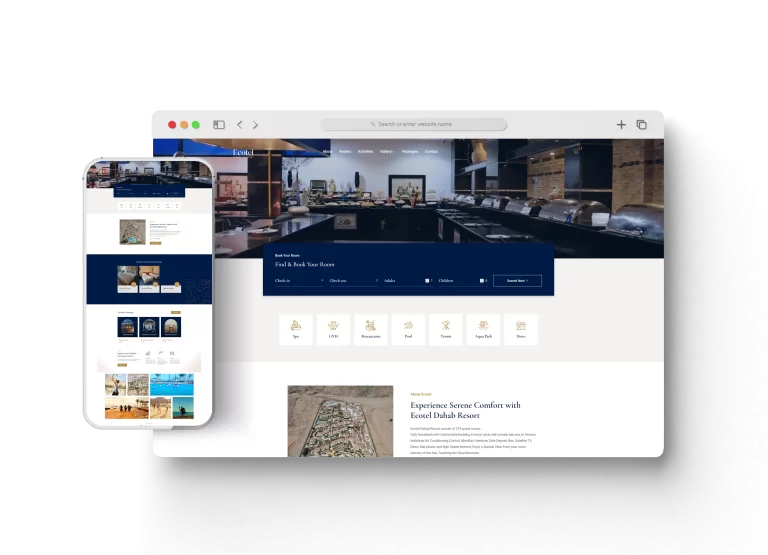Go forward with the browser forward arrow
This screenshot has width=768, height=555.
tap(255, 124)
